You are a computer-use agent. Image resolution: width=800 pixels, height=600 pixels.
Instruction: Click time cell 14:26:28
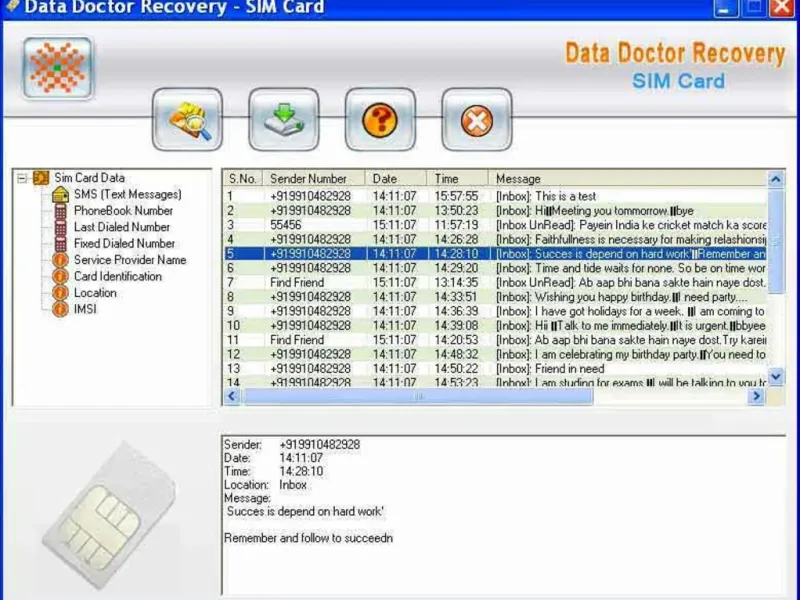(456, 239)
